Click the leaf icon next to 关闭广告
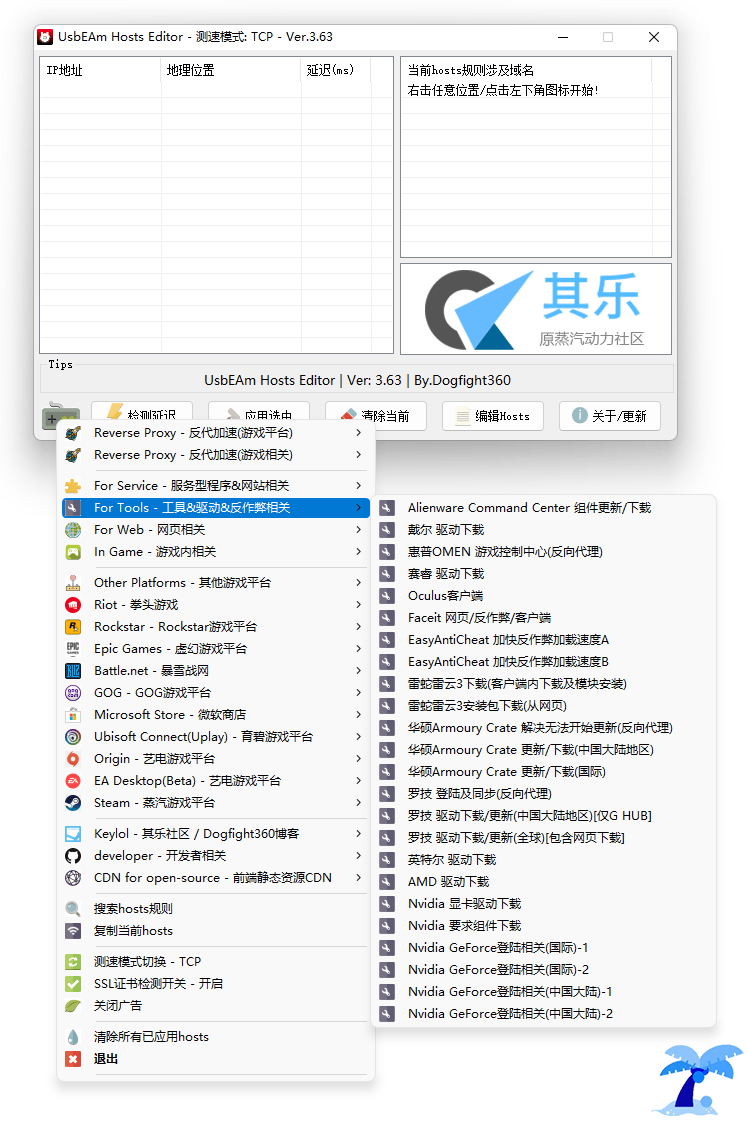This screenshot has width=747, height=1122. [x=73, y=1005]
